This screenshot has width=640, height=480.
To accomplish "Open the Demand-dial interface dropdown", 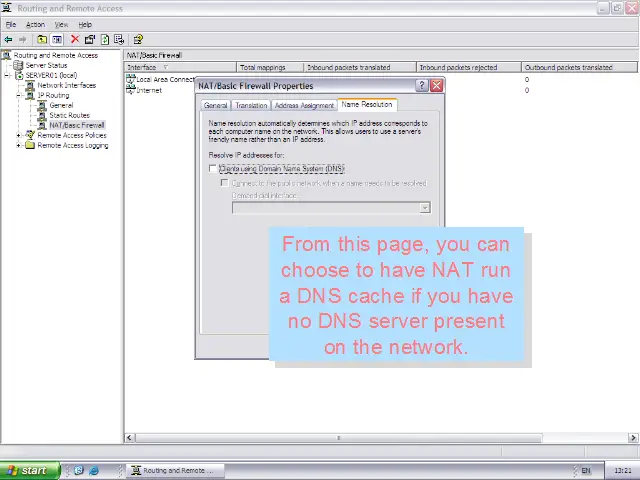I will tap(425, 208).
